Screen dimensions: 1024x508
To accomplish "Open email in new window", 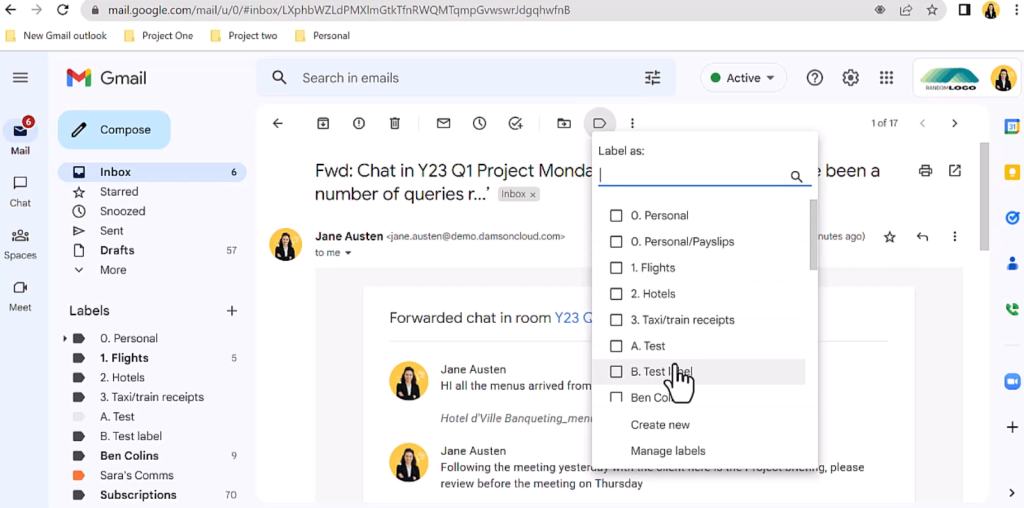I will tap(955, 171).
